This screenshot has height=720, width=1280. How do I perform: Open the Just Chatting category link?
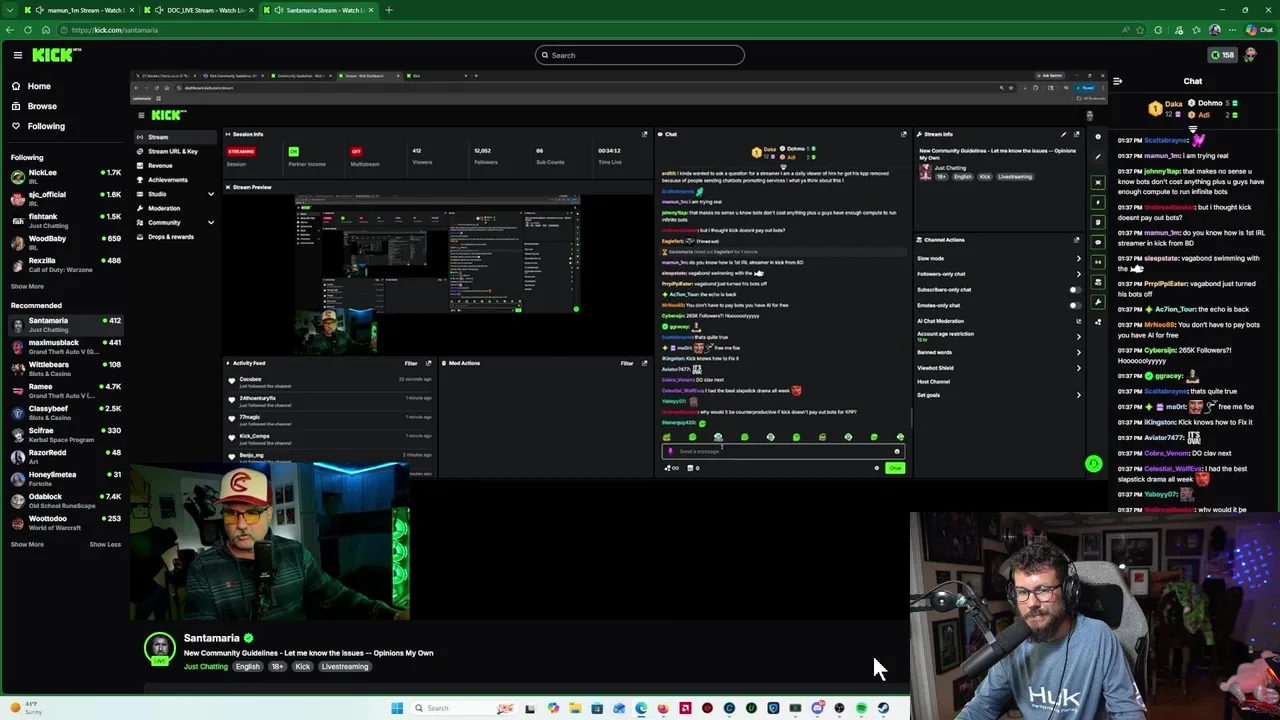tap(205, 666)
